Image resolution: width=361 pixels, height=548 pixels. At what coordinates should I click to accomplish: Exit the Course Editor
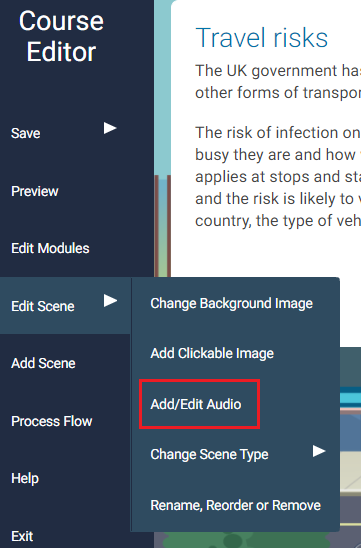click(x=22, y=536)
